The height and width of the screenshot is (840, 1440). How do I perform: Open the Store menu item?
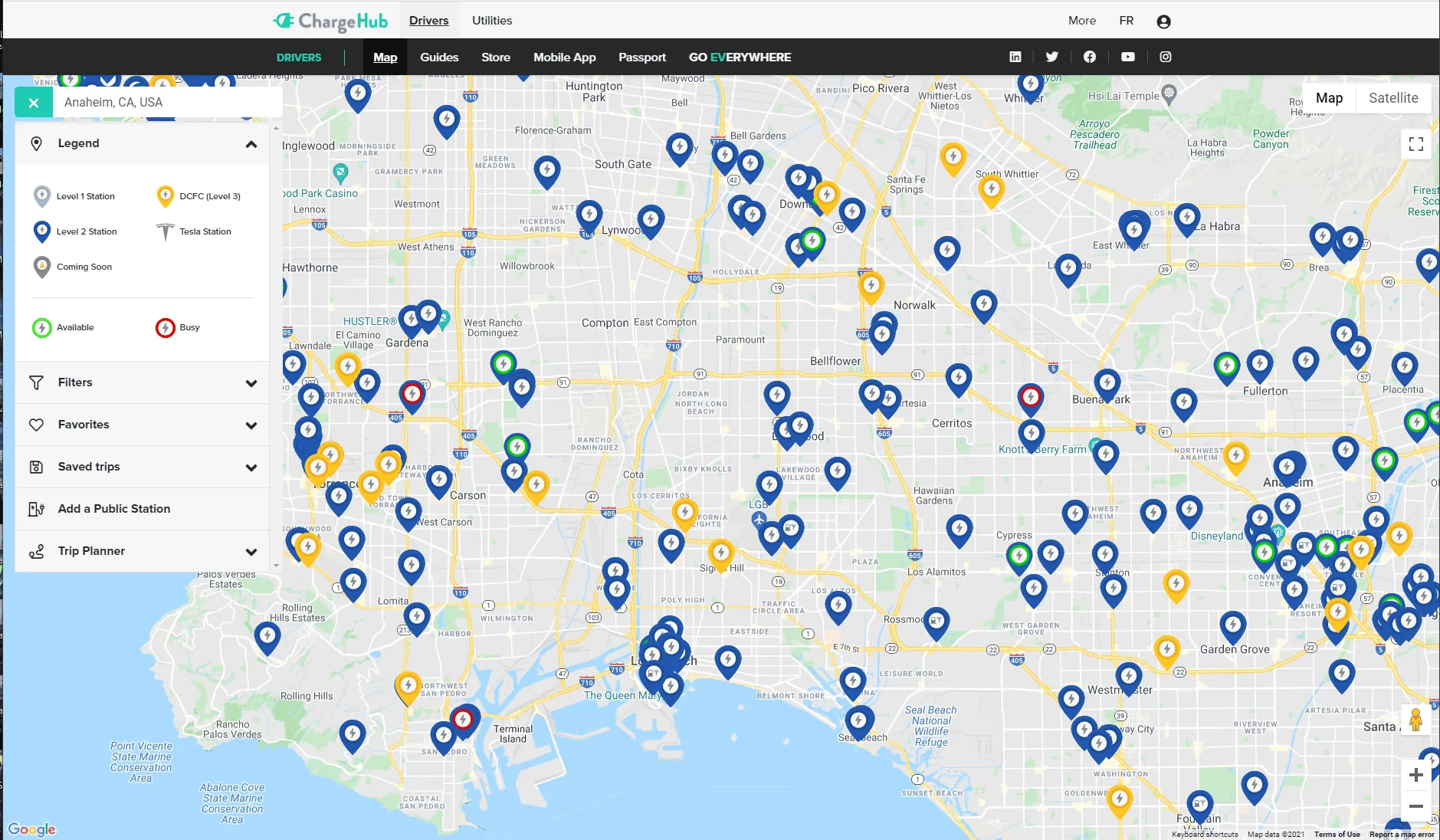tap(496, 57)
